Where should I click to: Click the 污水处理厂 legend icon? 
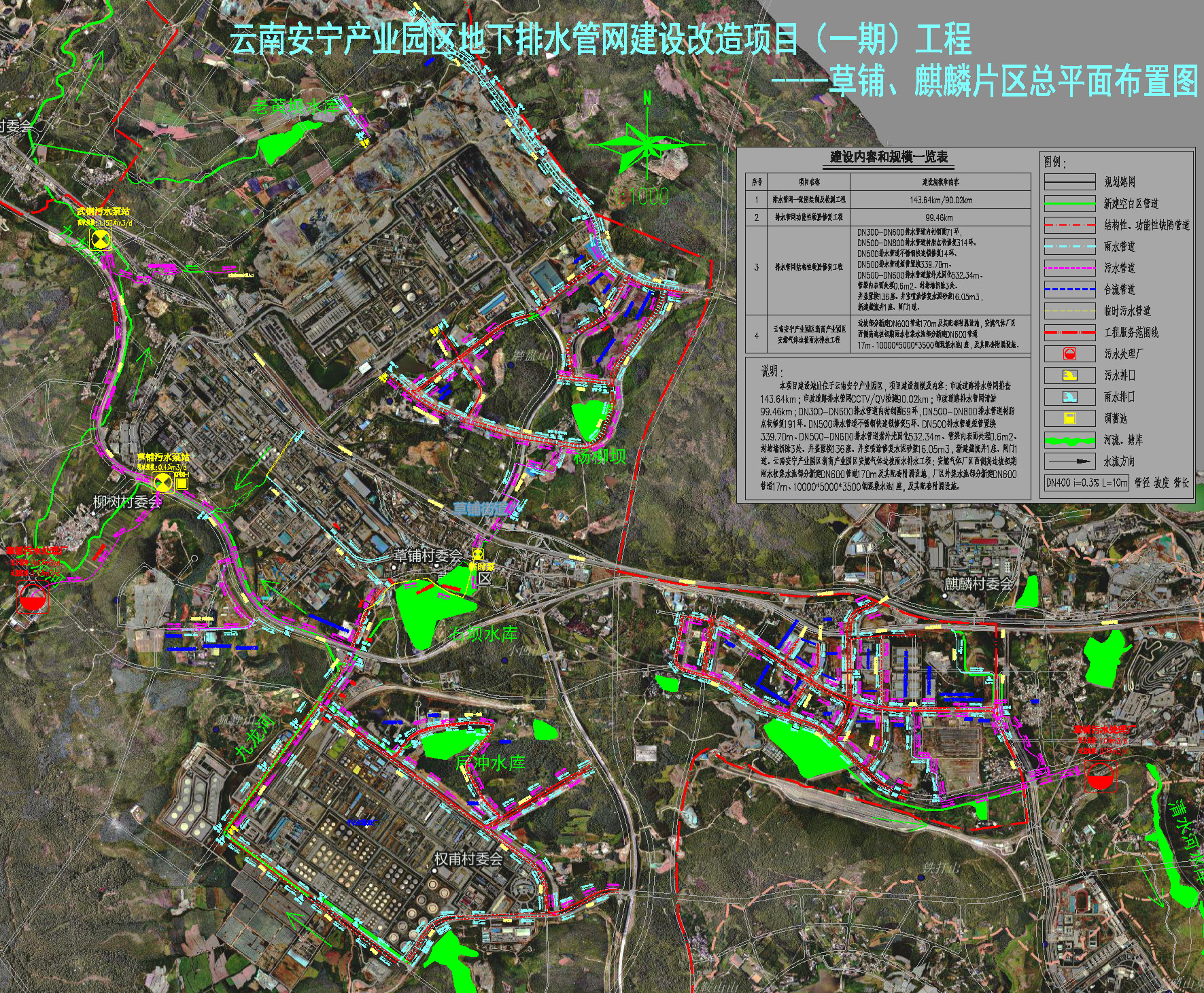(x=1069, y=353)
